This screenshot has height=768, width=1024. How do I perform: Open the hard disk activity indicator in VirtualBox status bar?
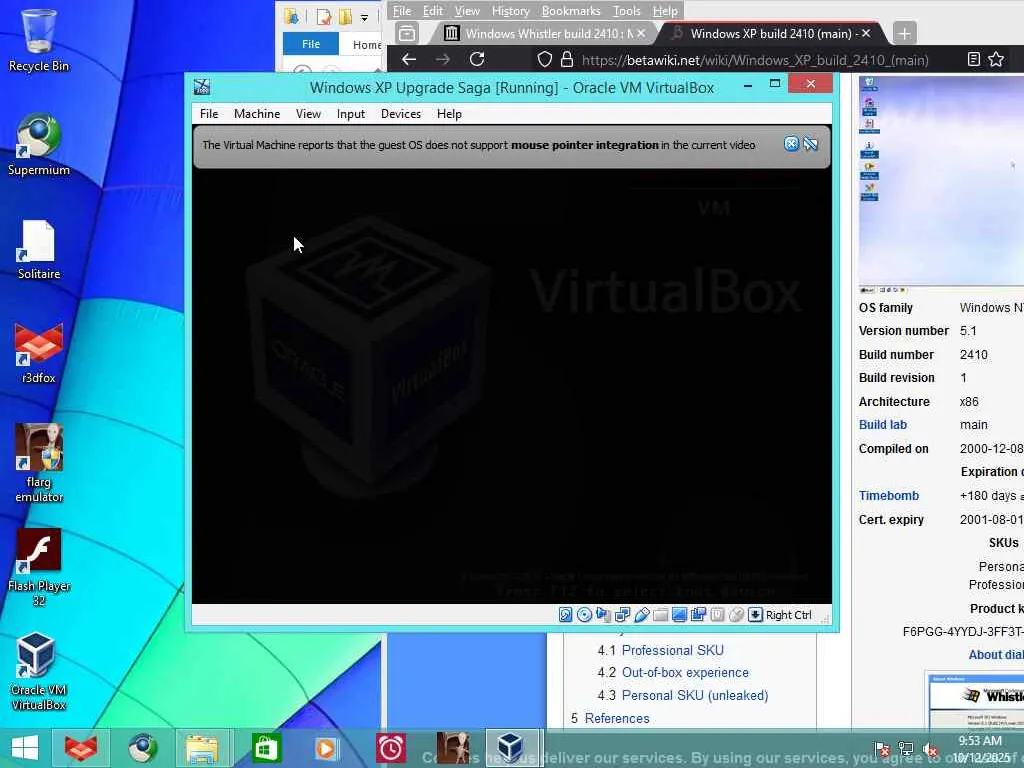coord(566,615)
